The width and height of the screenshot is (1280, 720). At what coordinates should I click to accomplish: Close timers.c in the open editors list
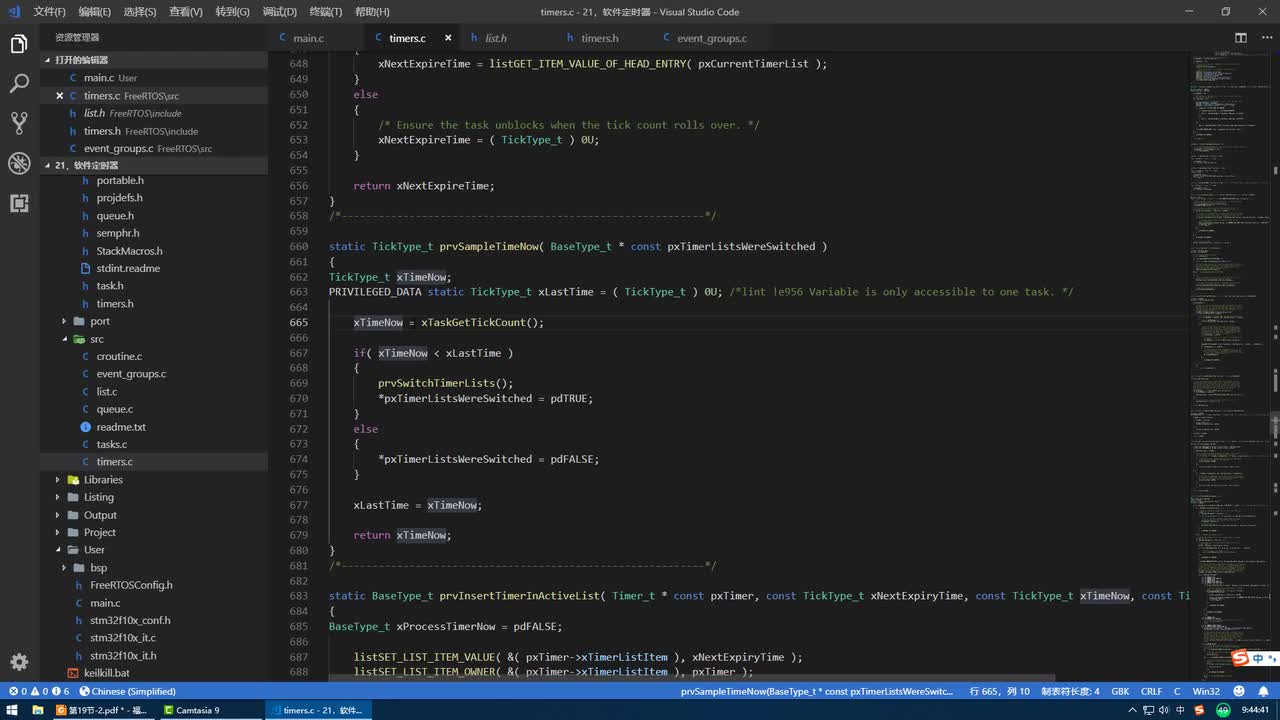pyautogui.click(x=60, y=96)
